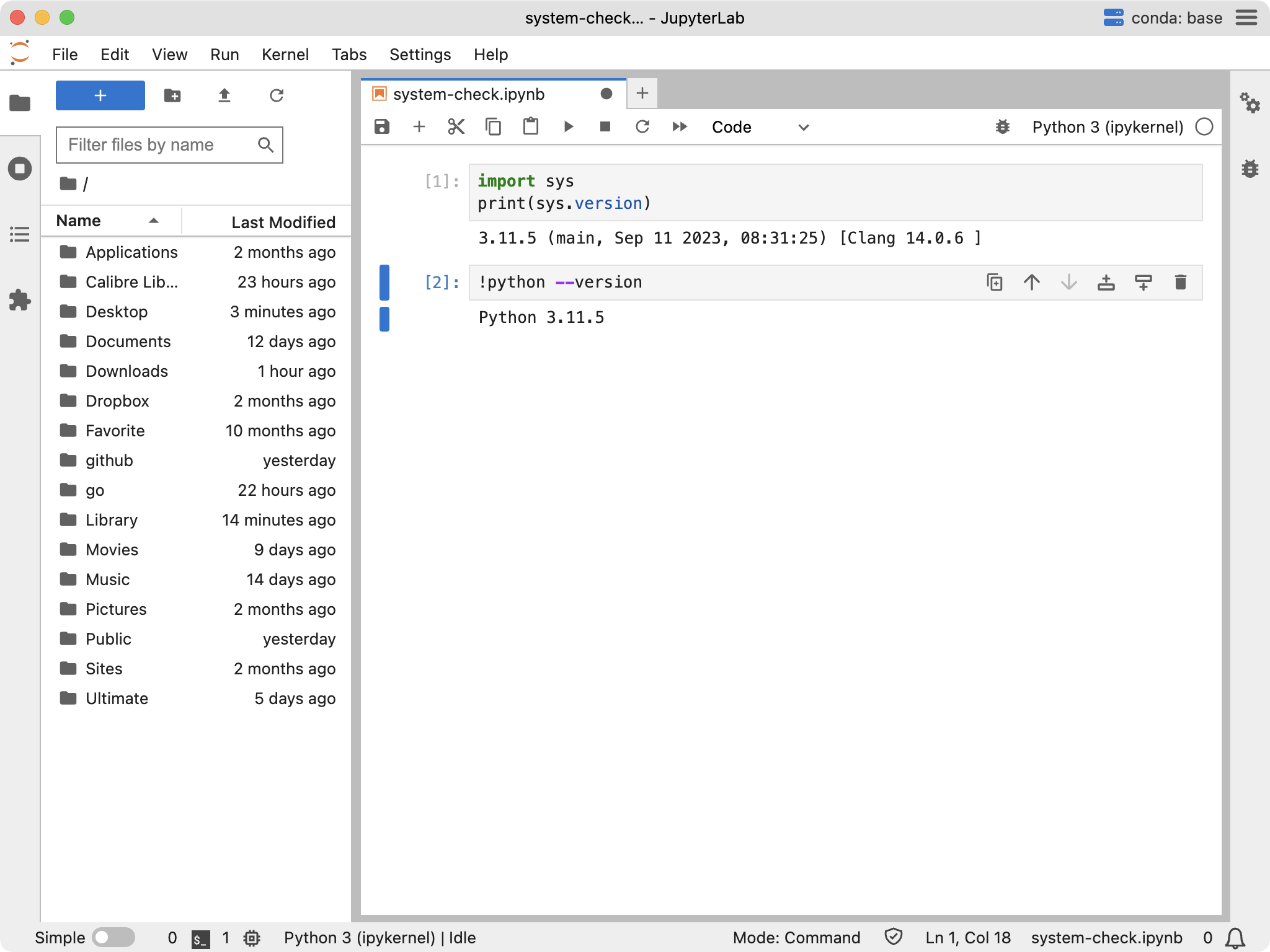Save the notebook with the disk icon

(x=382, y=127)
